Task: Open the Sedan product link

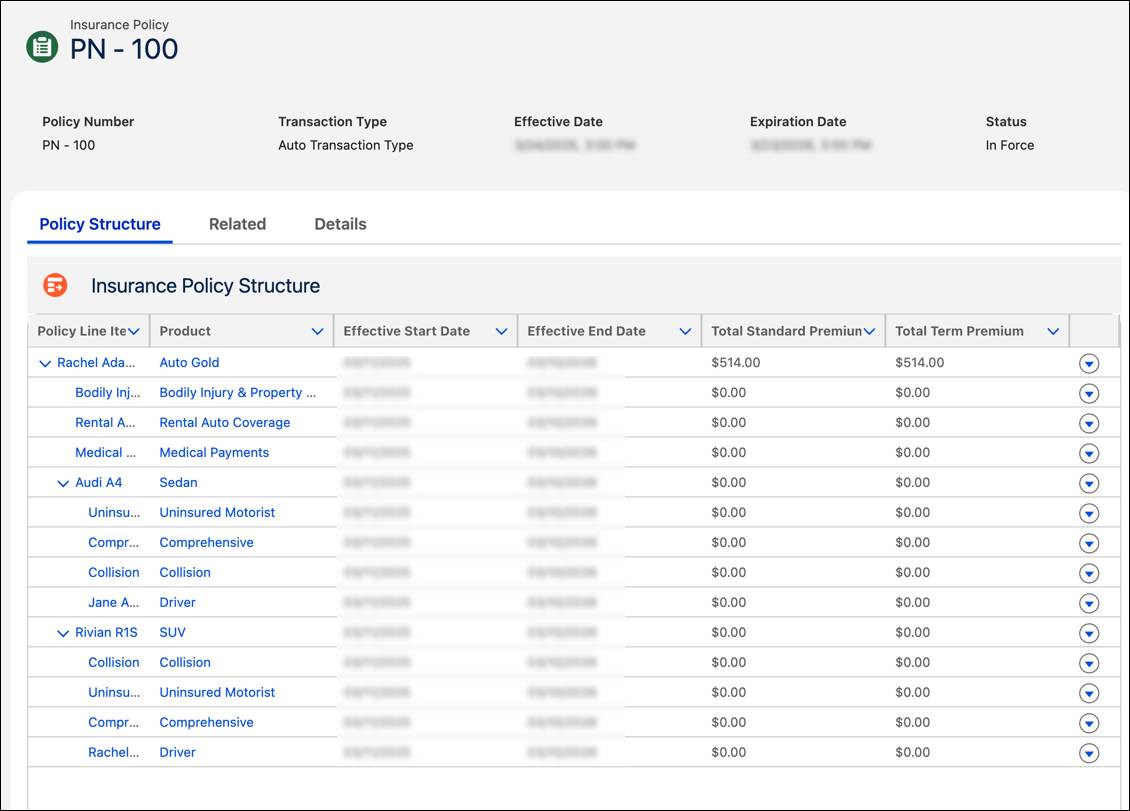Action: coord(179,482)
